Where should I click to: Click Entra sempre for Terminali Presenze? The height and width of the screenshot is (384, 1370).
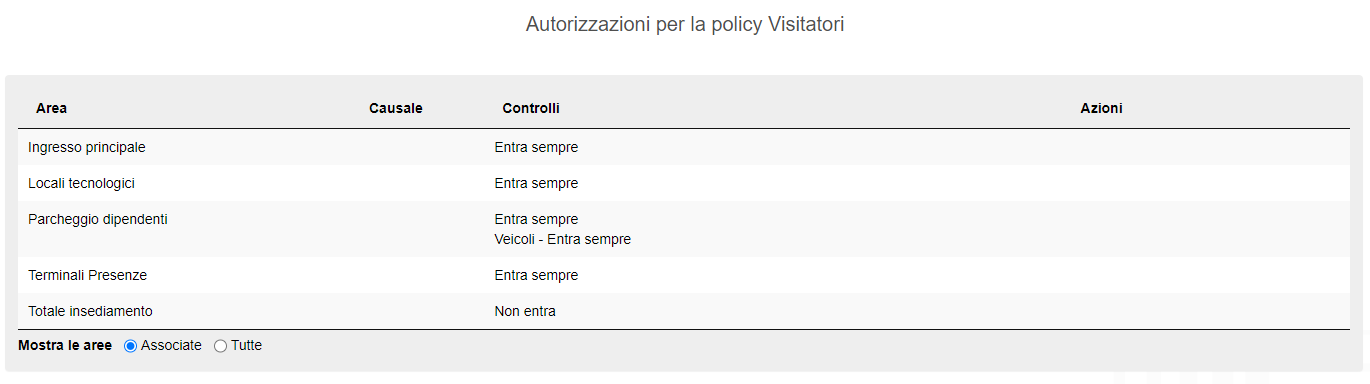click(536, 275)
